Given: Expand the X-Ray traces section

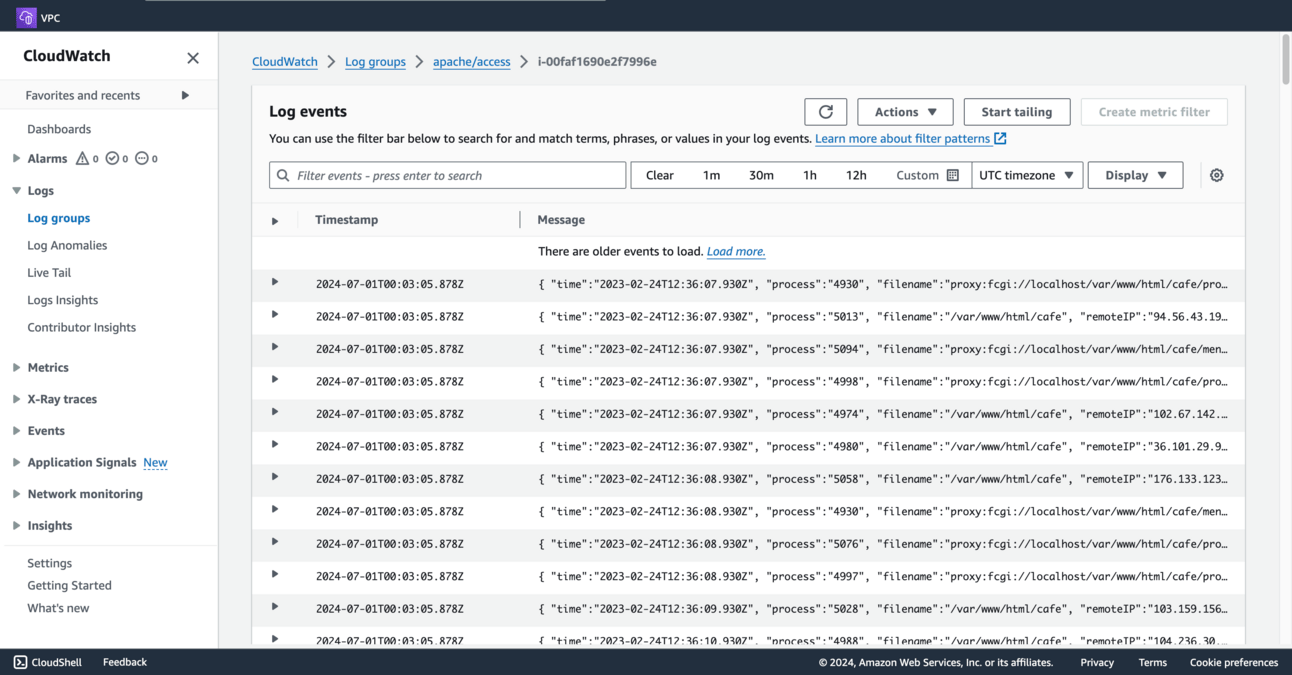Looking at the screenshot, I should [16, 399].
